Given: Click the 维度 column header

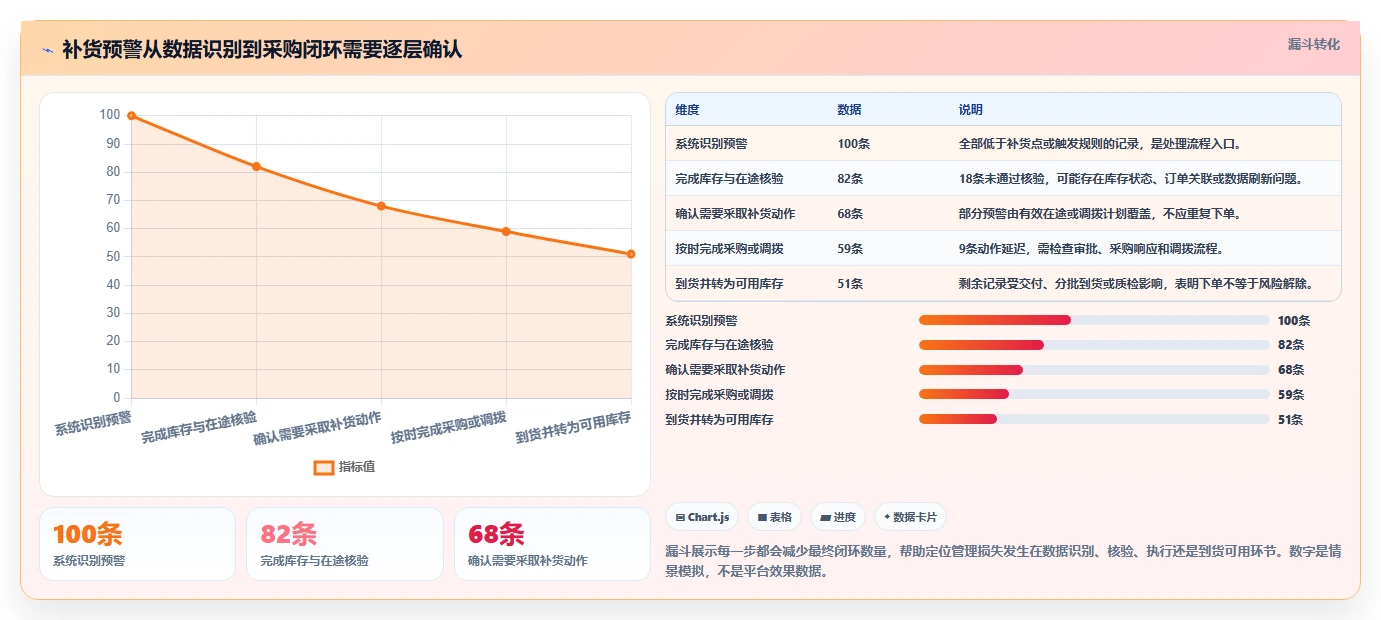Looking at the screenshot, I should point(687,110).
